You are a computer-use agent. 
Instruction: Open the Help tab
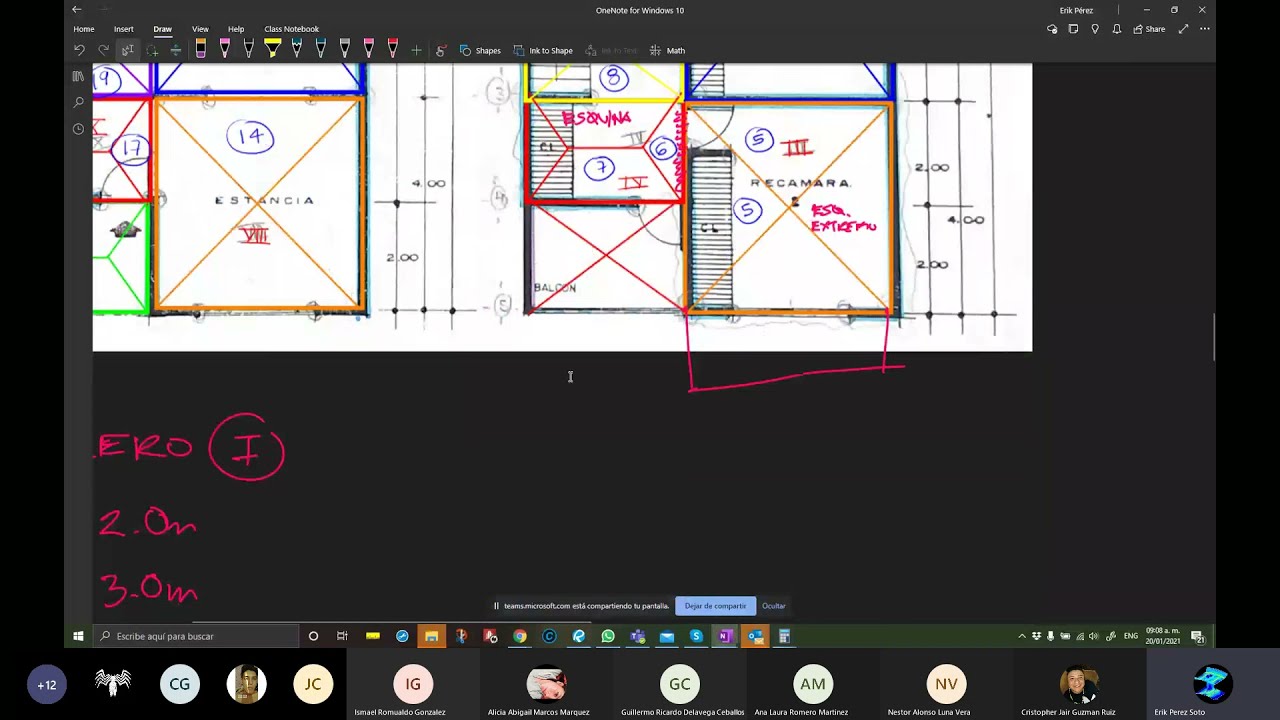coord(236,29)
